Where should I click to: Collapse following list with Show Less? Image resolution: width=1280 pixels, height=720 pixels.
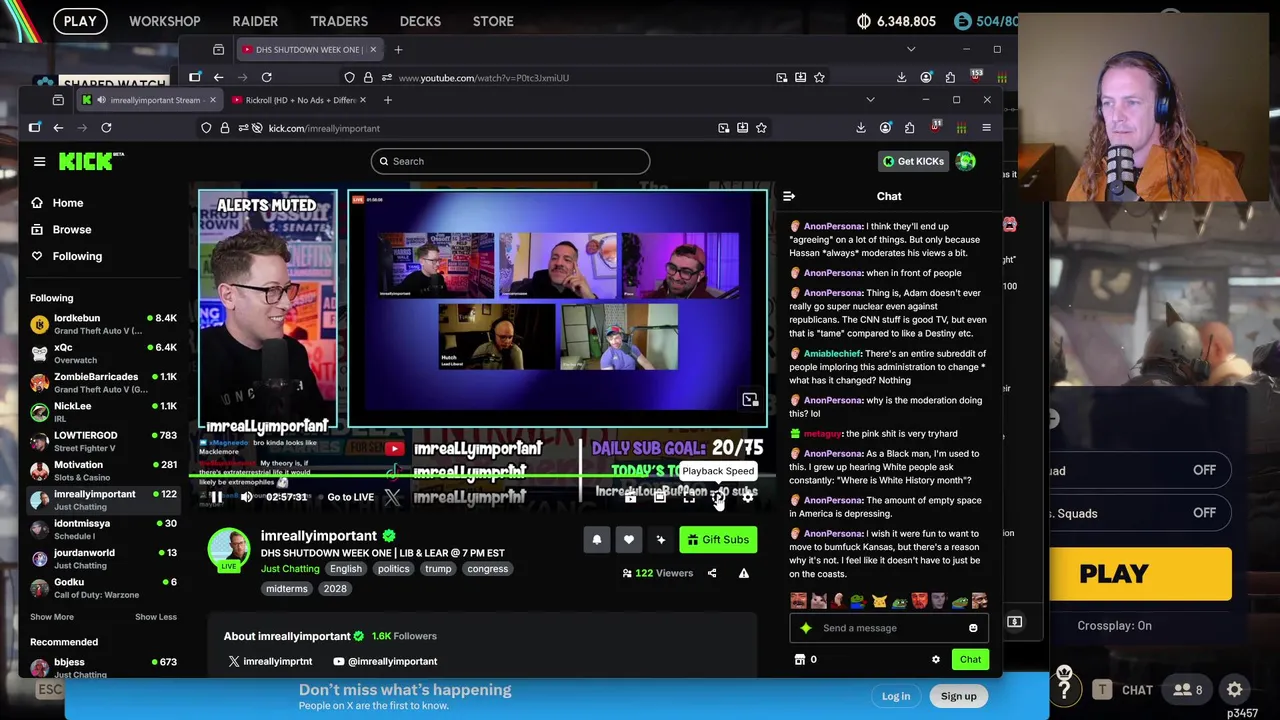click(156, 617)
